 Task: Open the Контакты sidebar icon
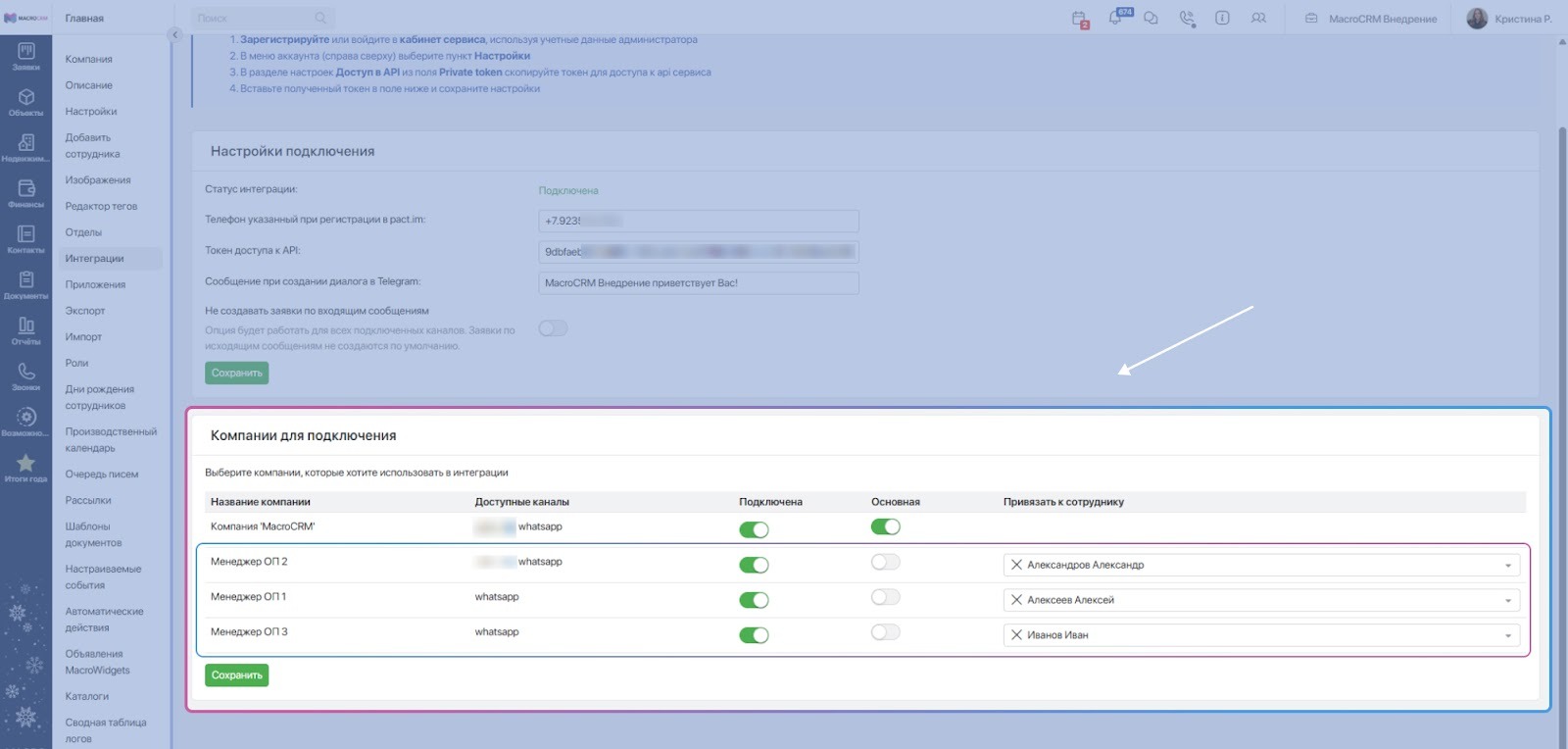(x=25, y=239)
